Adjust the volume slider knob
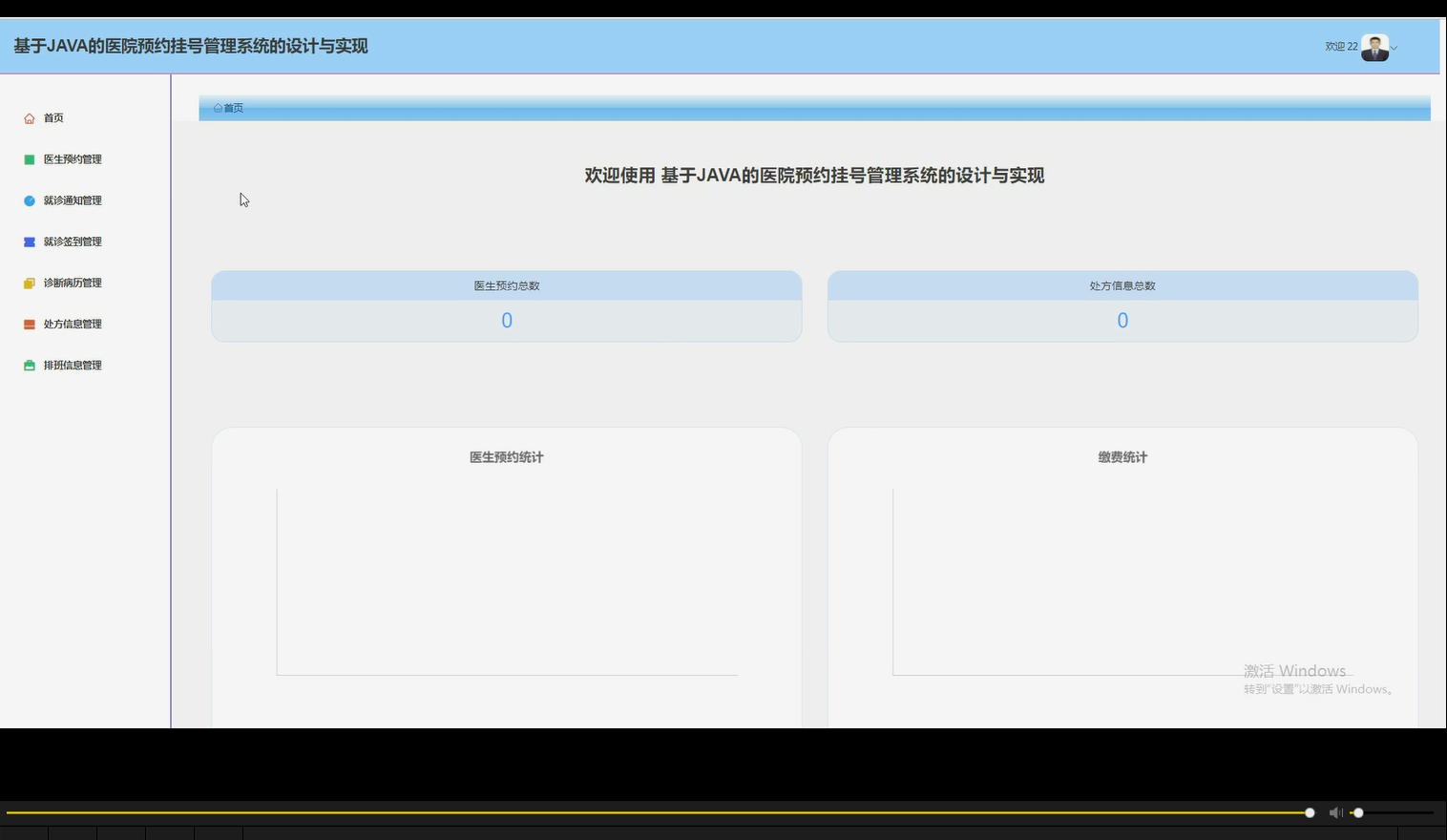 coord(1358,812)
